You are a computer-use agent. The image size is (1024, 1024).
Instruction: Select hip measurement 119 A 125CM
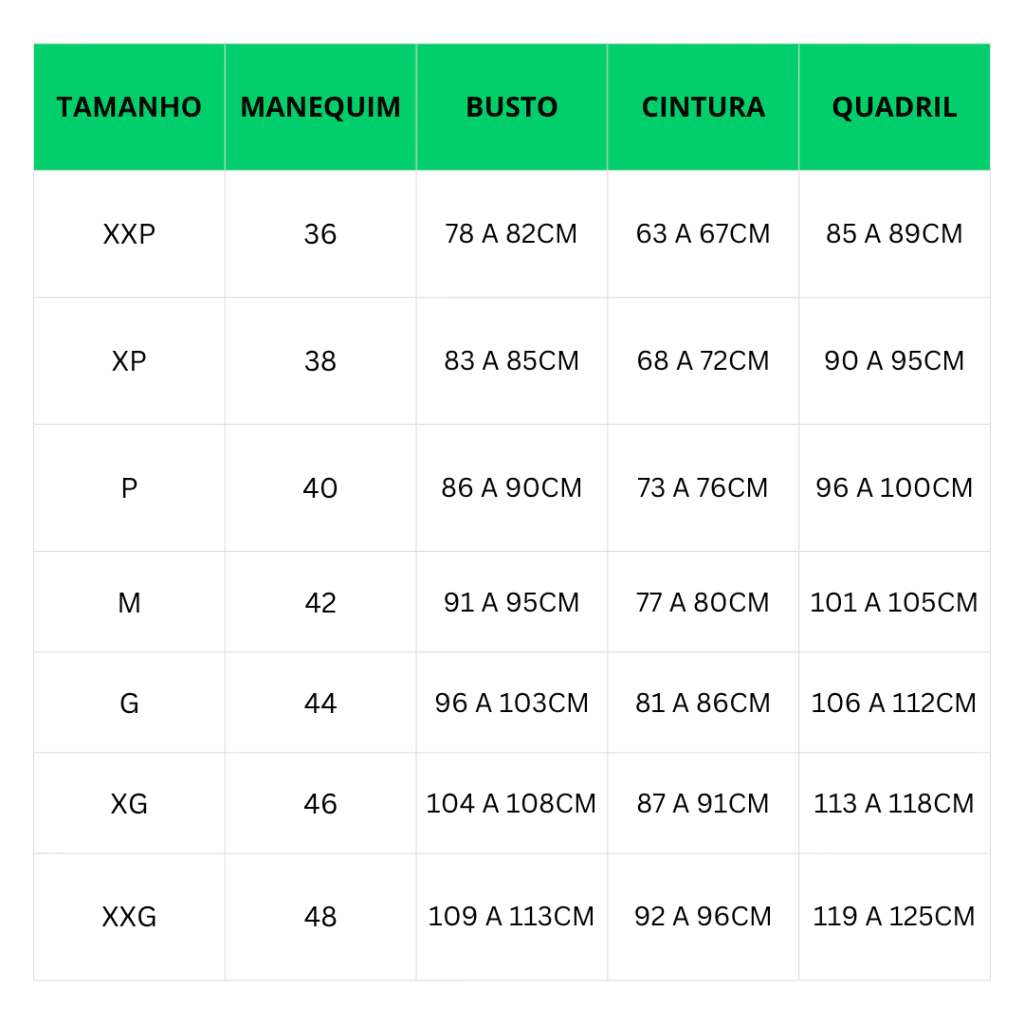point(895,917)
